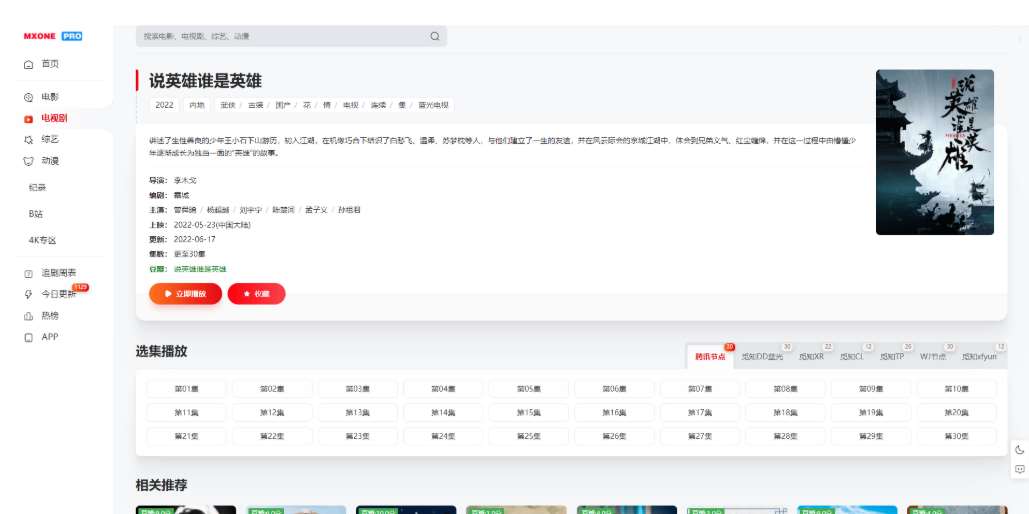The width and height of the screenshot is (1029, 514).
Task: Play episode 第23集
Action: coord(358,437)
